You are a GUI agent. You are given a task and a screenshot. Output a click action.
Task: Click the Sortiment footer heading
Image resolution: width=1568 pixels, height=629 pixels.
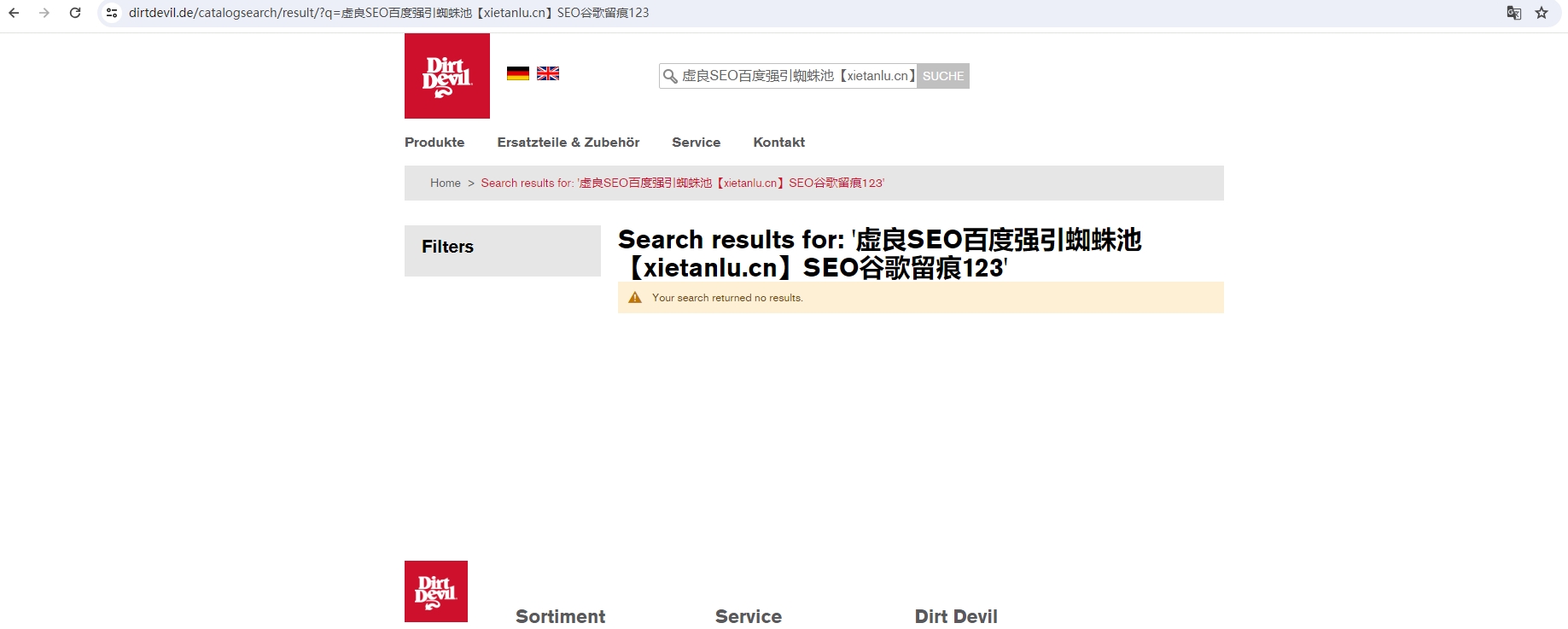[561, 616]
